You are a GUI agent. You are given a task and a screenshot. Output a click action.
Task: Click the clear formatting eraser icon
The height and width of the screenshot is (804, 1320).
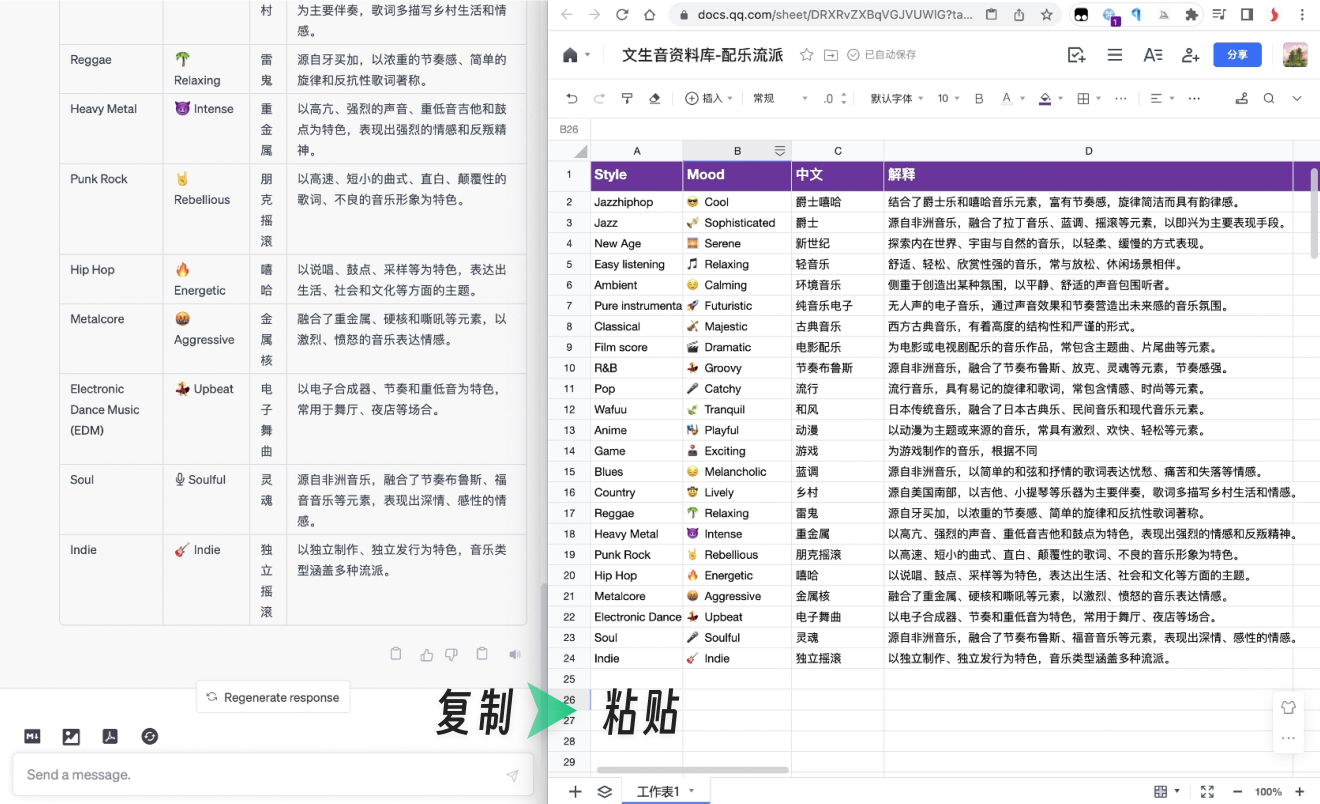coord(655,98)
